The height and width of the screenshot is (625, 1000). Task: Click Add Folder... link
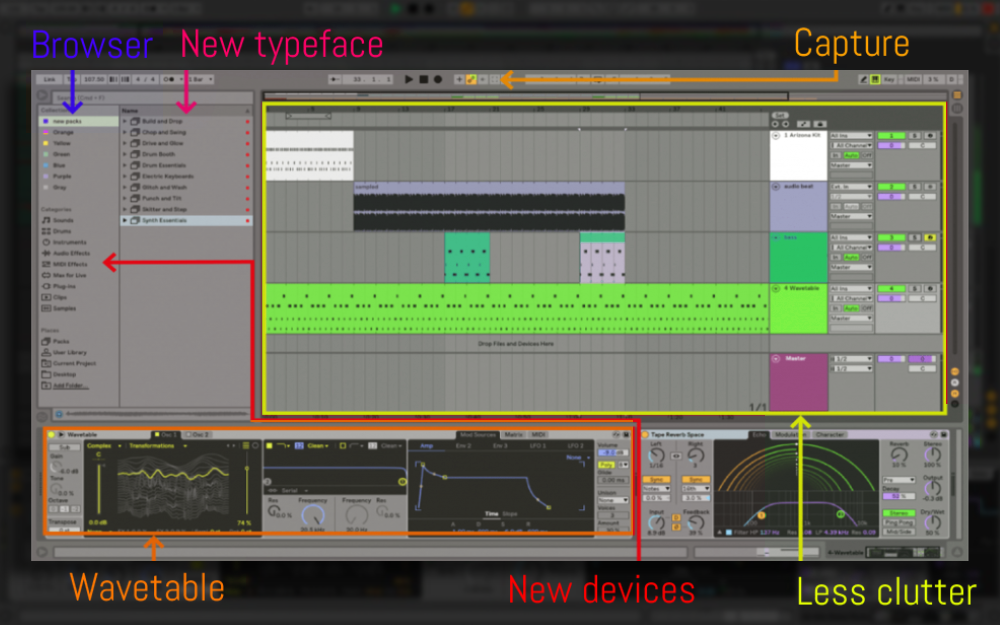tap(70, 386)
